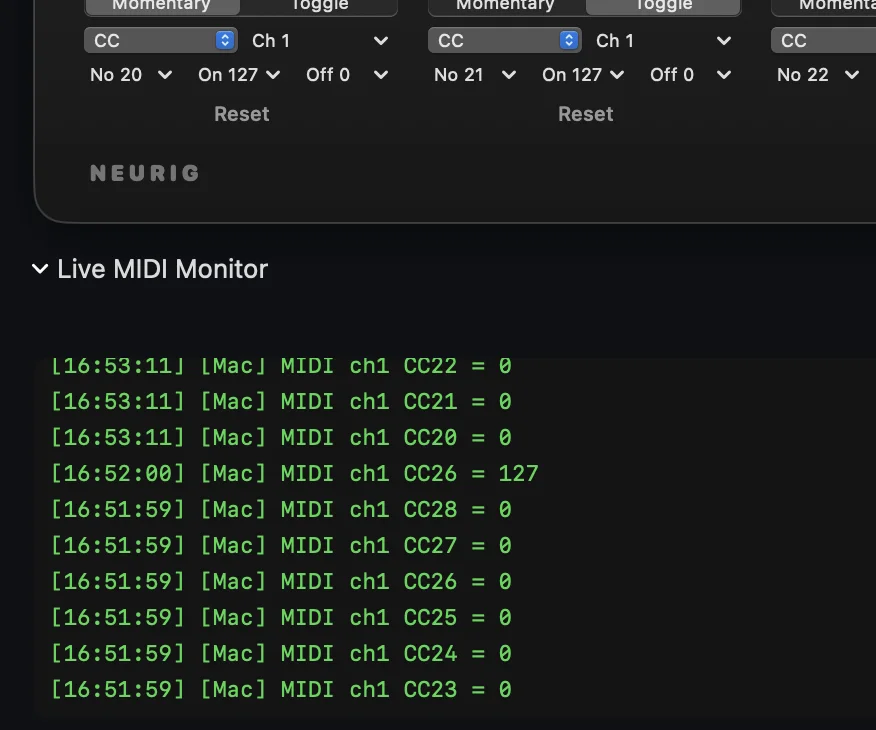This screenshot has width=876, height=730.
Task: Click Reset under the No 20 switch
Action: (242, 114)
